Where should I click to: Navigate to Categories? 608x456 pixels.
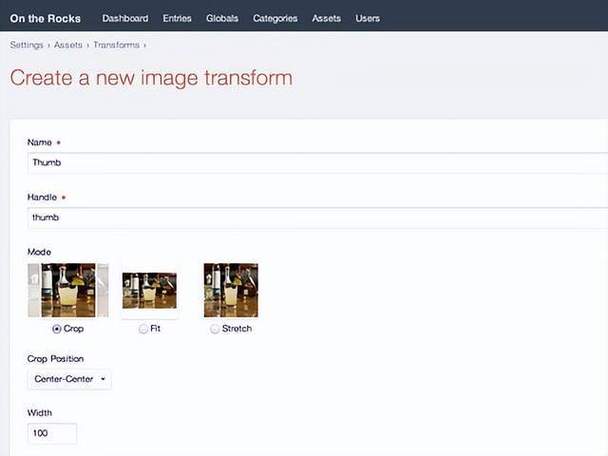(x=275, y=18)
